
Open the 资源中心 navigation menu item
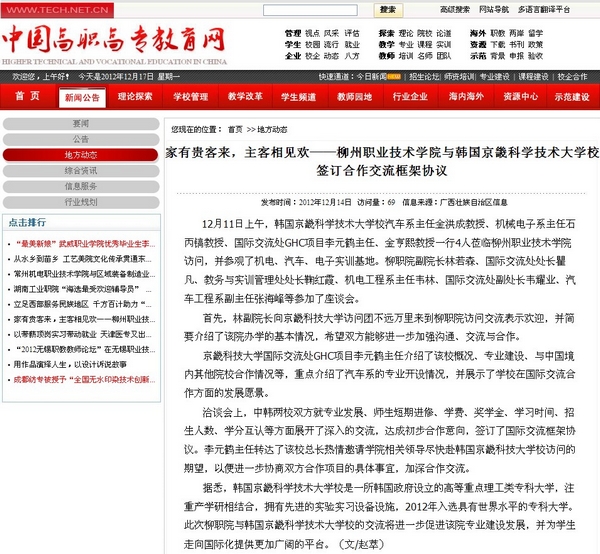tap(521, 97)
